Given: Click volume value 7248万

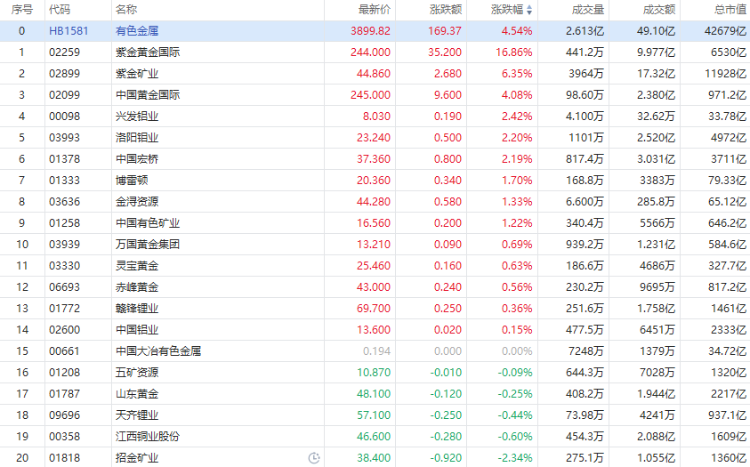Looking at the screenshot, I should click(586, 351).
